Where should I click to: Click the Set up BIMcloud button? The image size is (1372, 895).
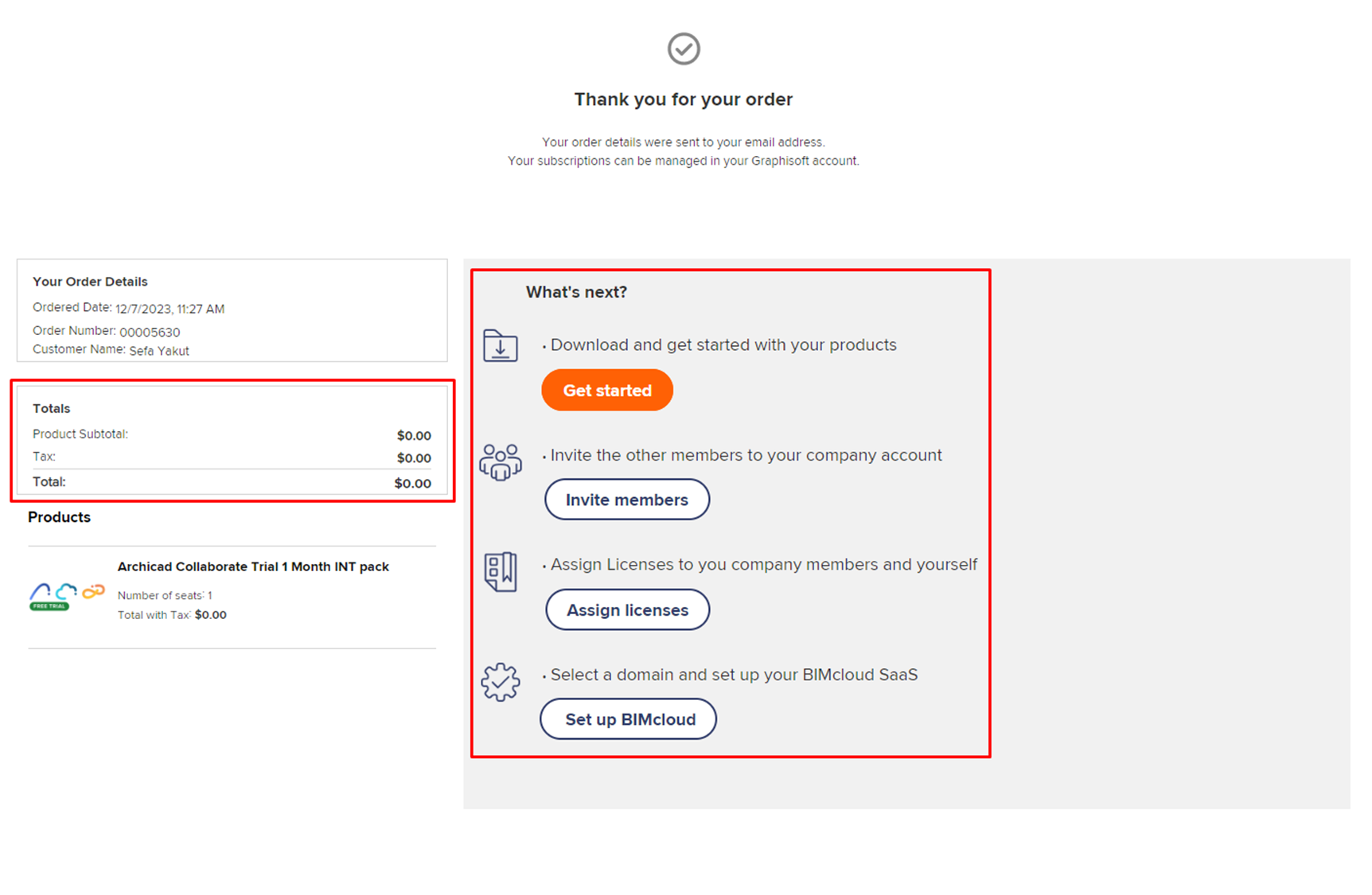[x=629, y=719]
